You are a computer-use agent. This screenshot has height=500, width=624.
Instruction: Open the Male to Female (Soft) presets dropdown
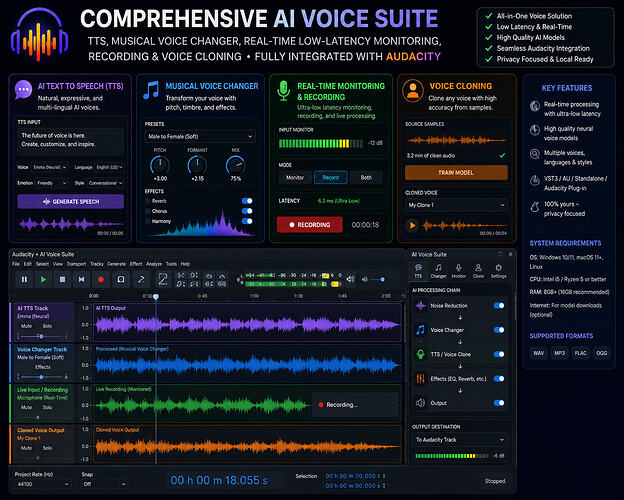click(200, 137)
